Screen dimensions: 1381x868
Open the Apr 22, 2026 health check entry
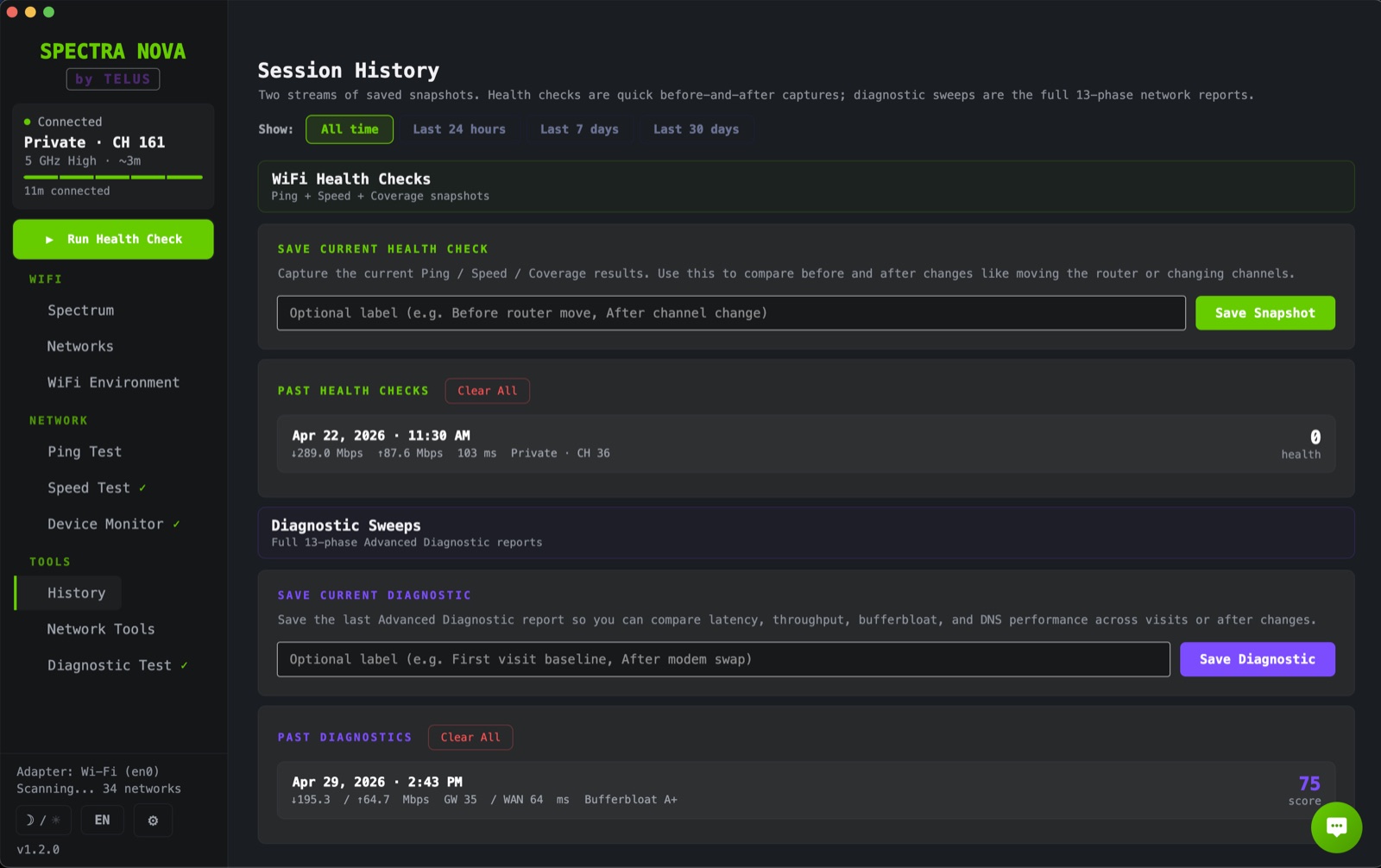806,443
